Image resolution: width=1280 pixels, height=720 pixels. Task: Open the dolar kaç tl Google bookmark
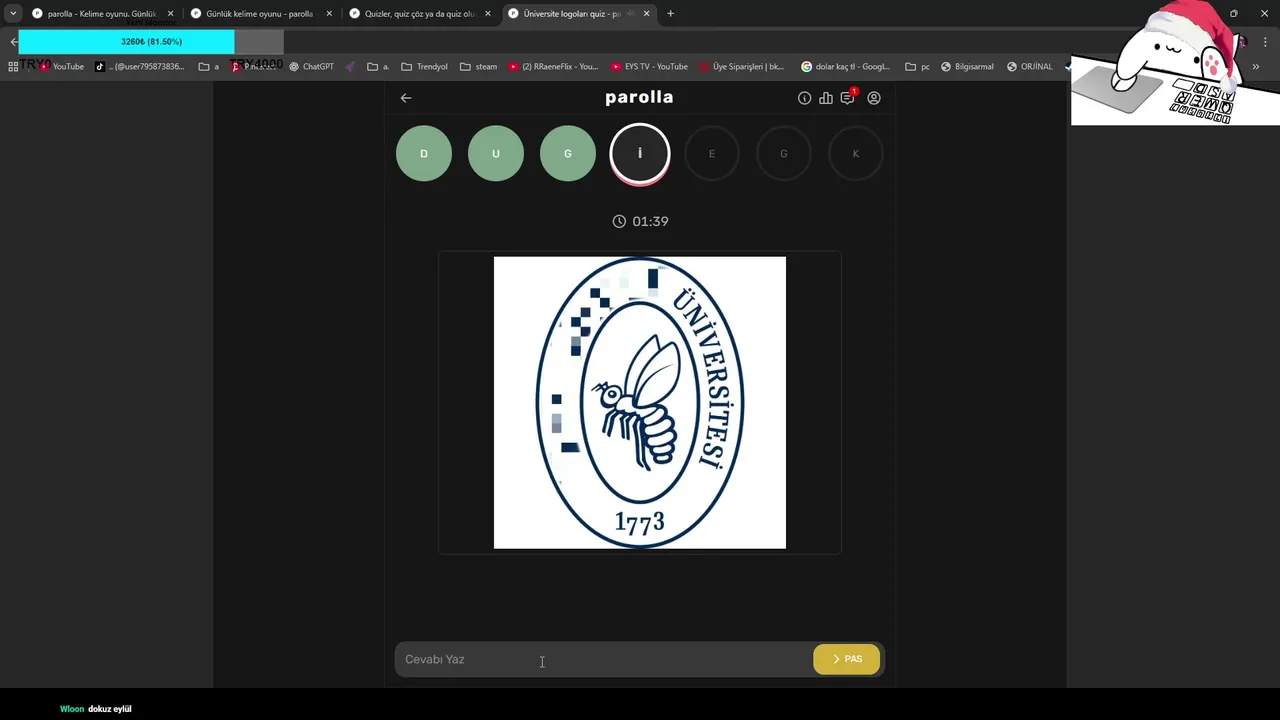845,67
